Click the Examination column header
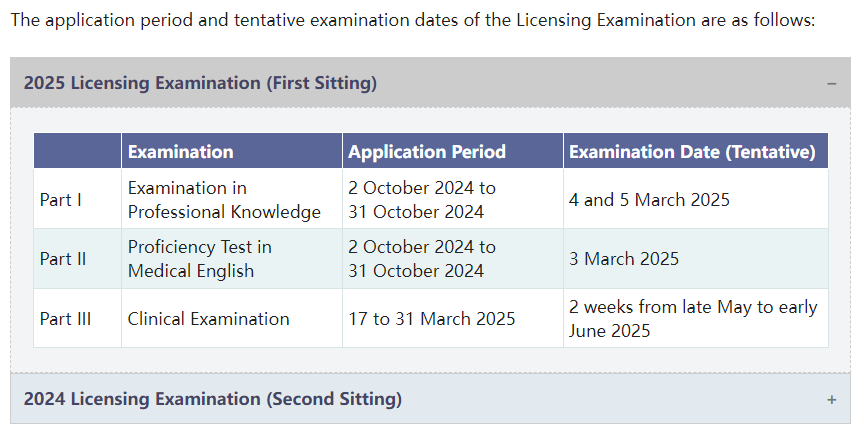The height and width of the screenshot is (440, 864). (232, 151)
